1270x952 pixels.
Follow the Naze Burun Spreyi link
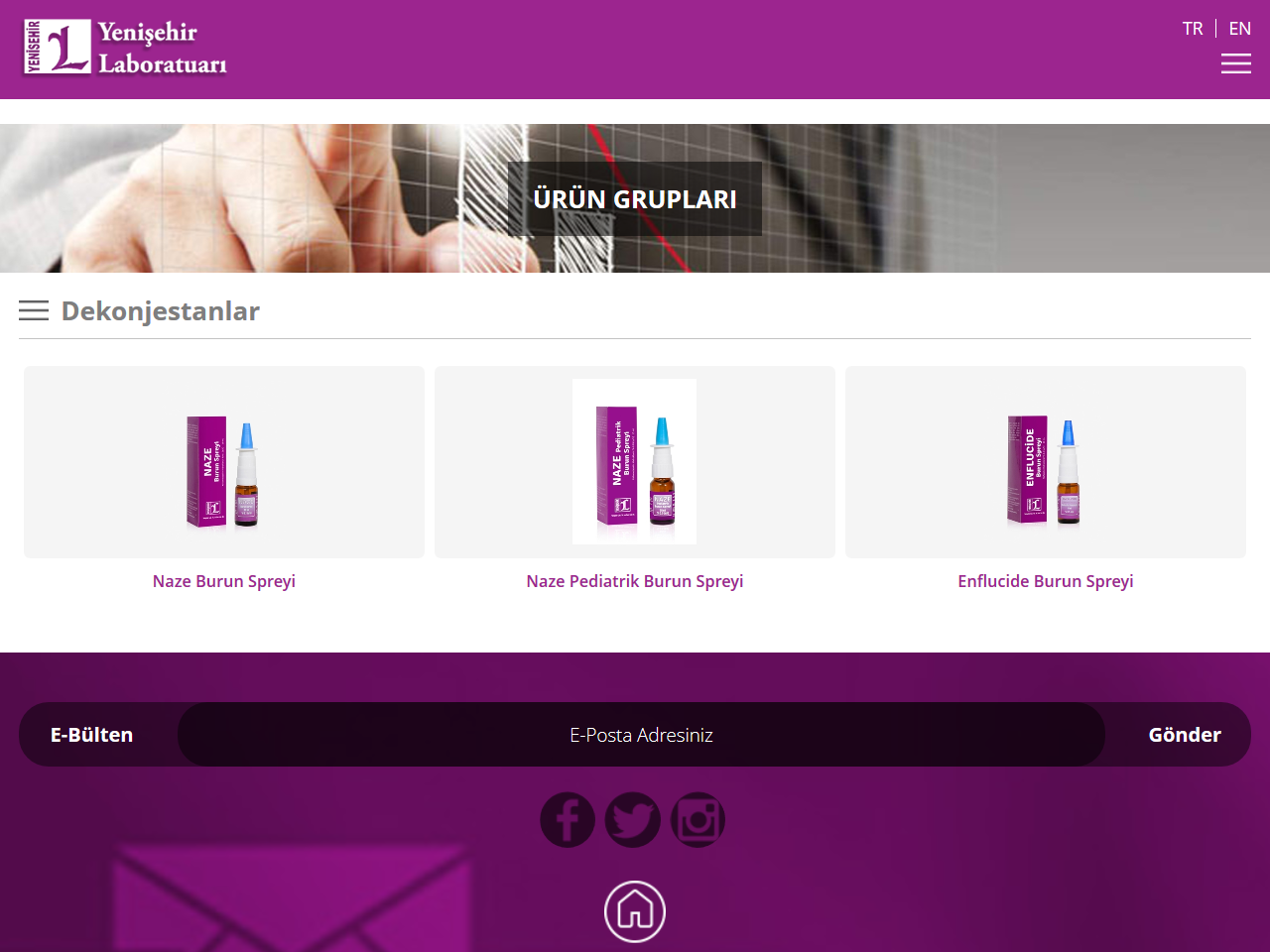224,581
